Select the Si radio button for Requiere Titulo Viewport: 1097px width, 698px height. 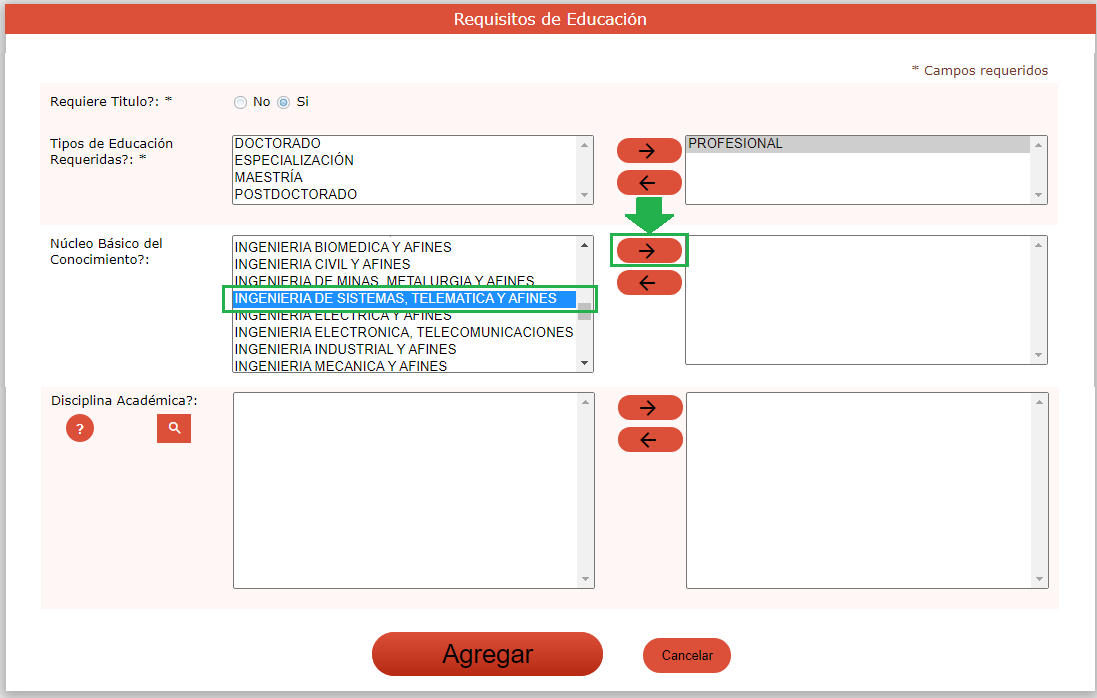283,102
